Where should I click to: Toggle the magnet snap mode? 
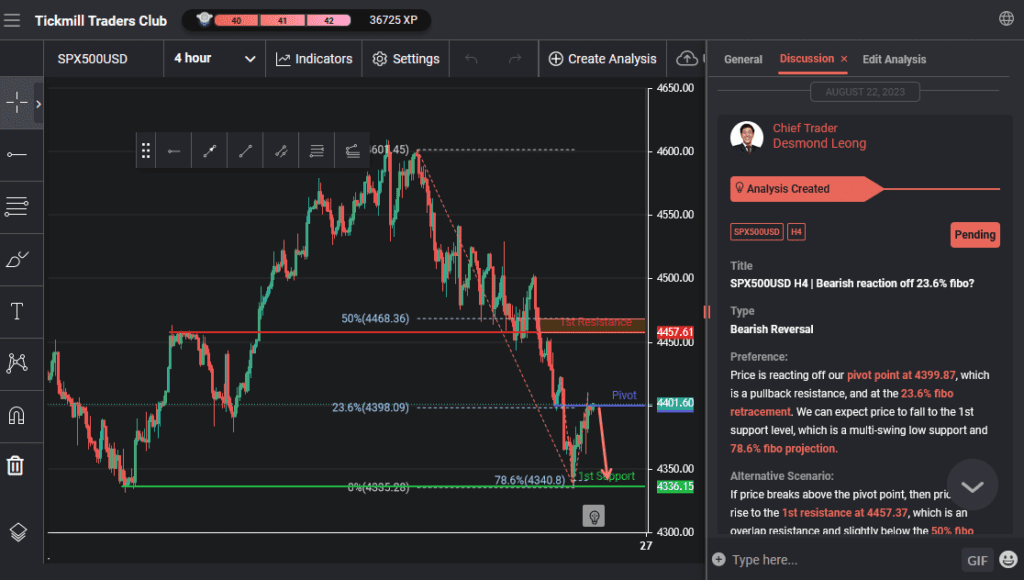(x=16, y=415)
